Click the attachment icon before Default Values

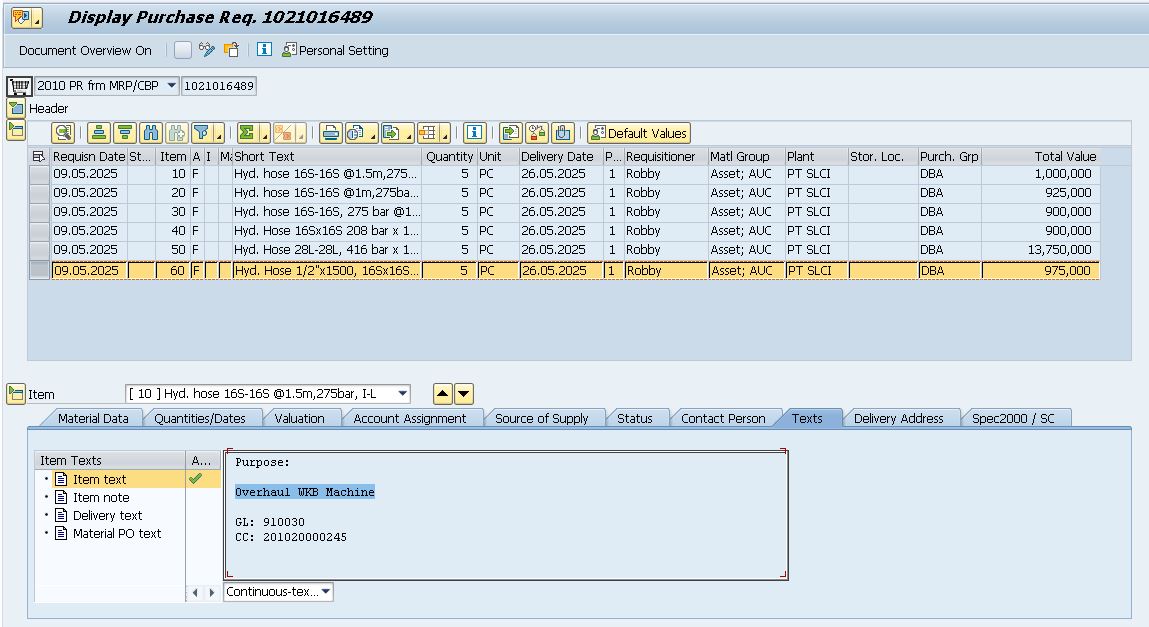[x=563, y=133]
